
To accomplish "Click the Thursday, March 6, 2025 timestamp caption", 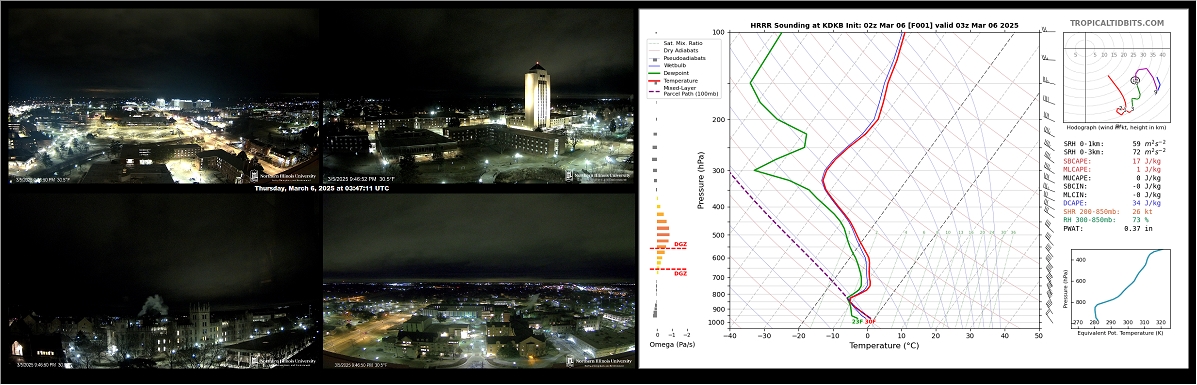I will click(x=321, y=188).
